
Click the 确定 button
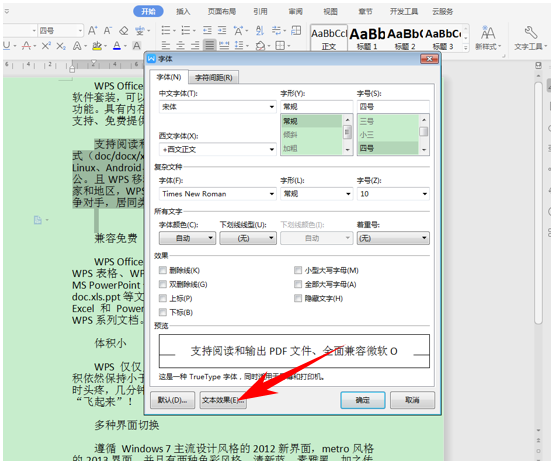tap(363, 400)
